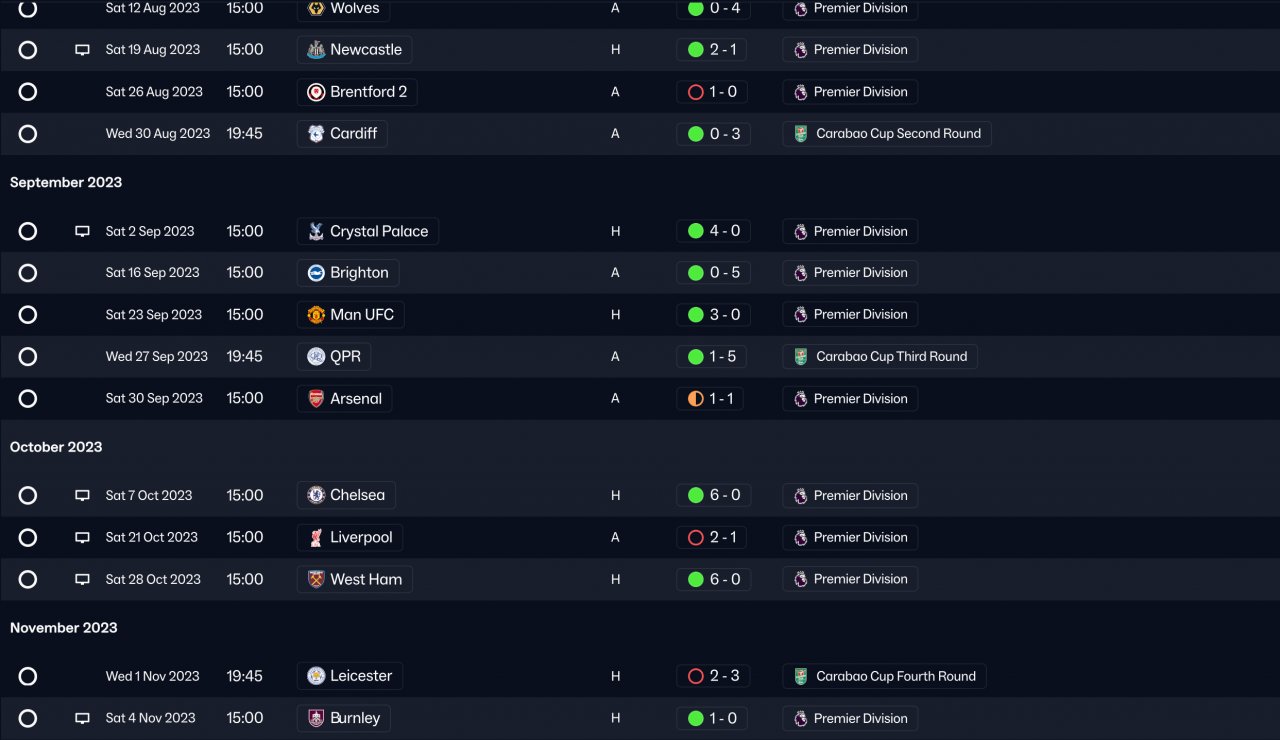Open the QPR team page
The height and width of the screenshot is (740, 1280).
click(x=345, y=357)
